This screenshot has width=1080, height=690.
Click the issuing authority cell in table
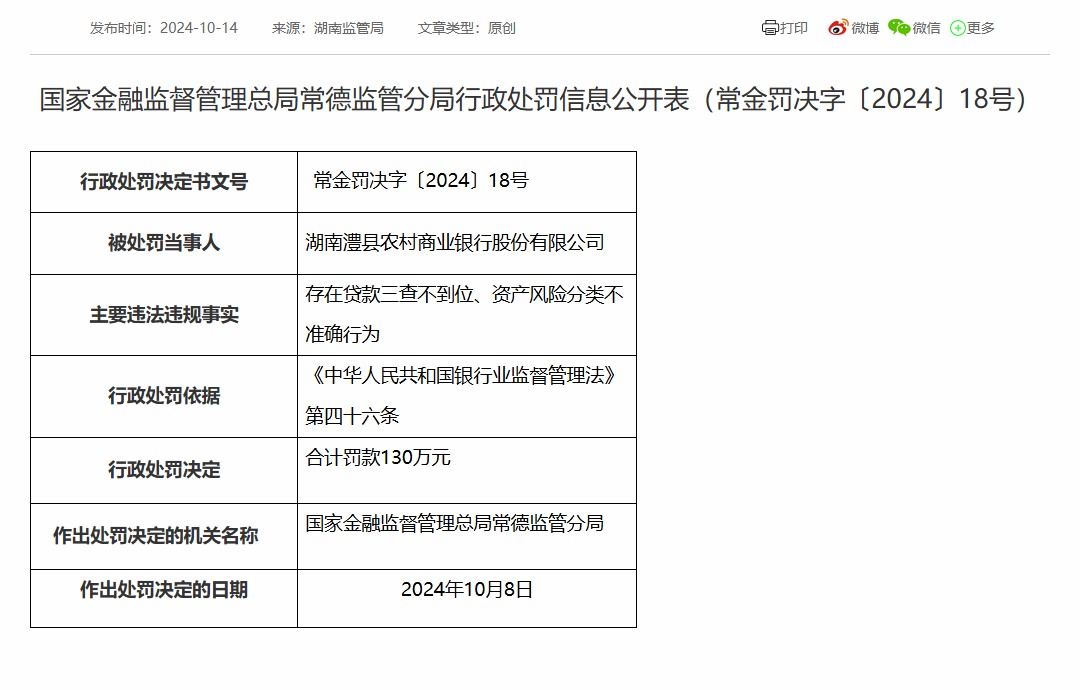pos(455,523)
